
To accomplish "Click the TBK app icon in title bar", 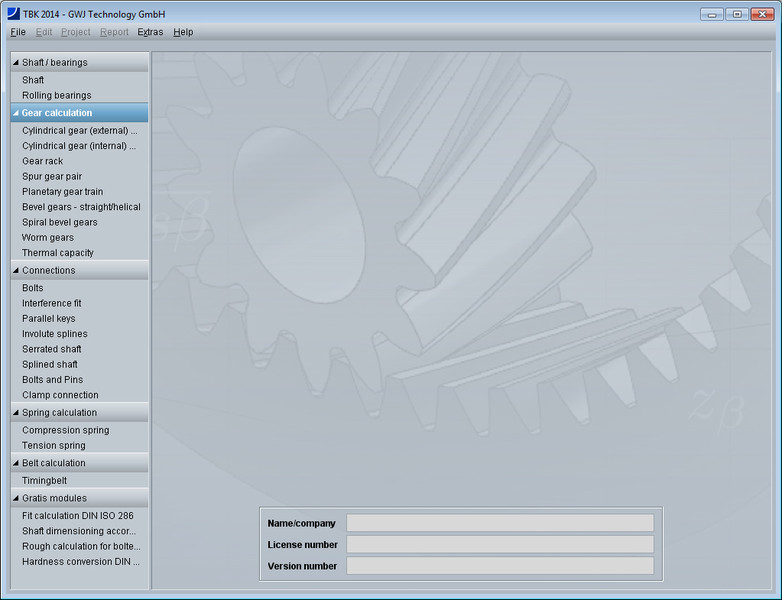I will point(13,14).
